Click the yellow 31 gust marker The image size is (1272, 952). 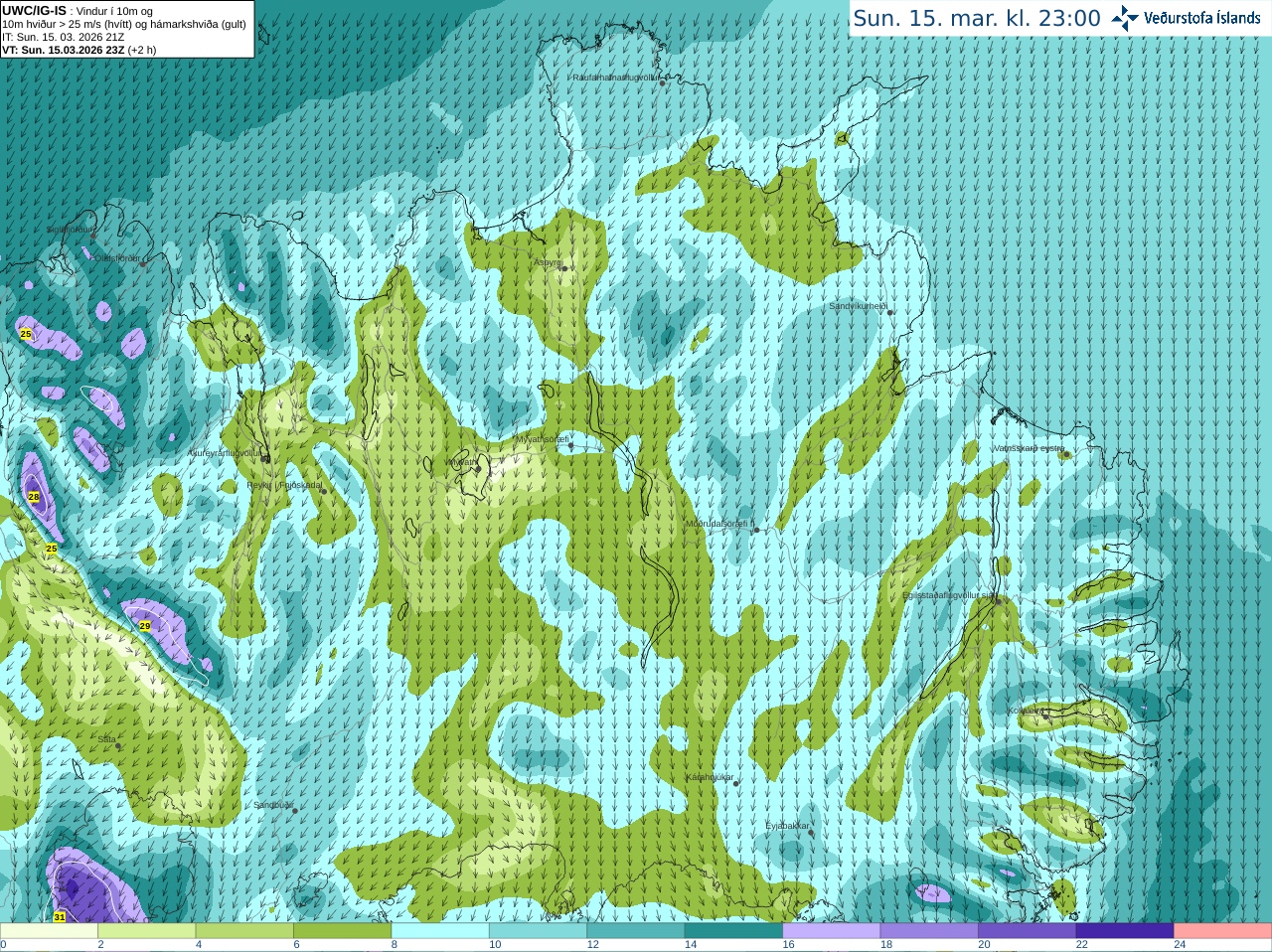[60, 917]
